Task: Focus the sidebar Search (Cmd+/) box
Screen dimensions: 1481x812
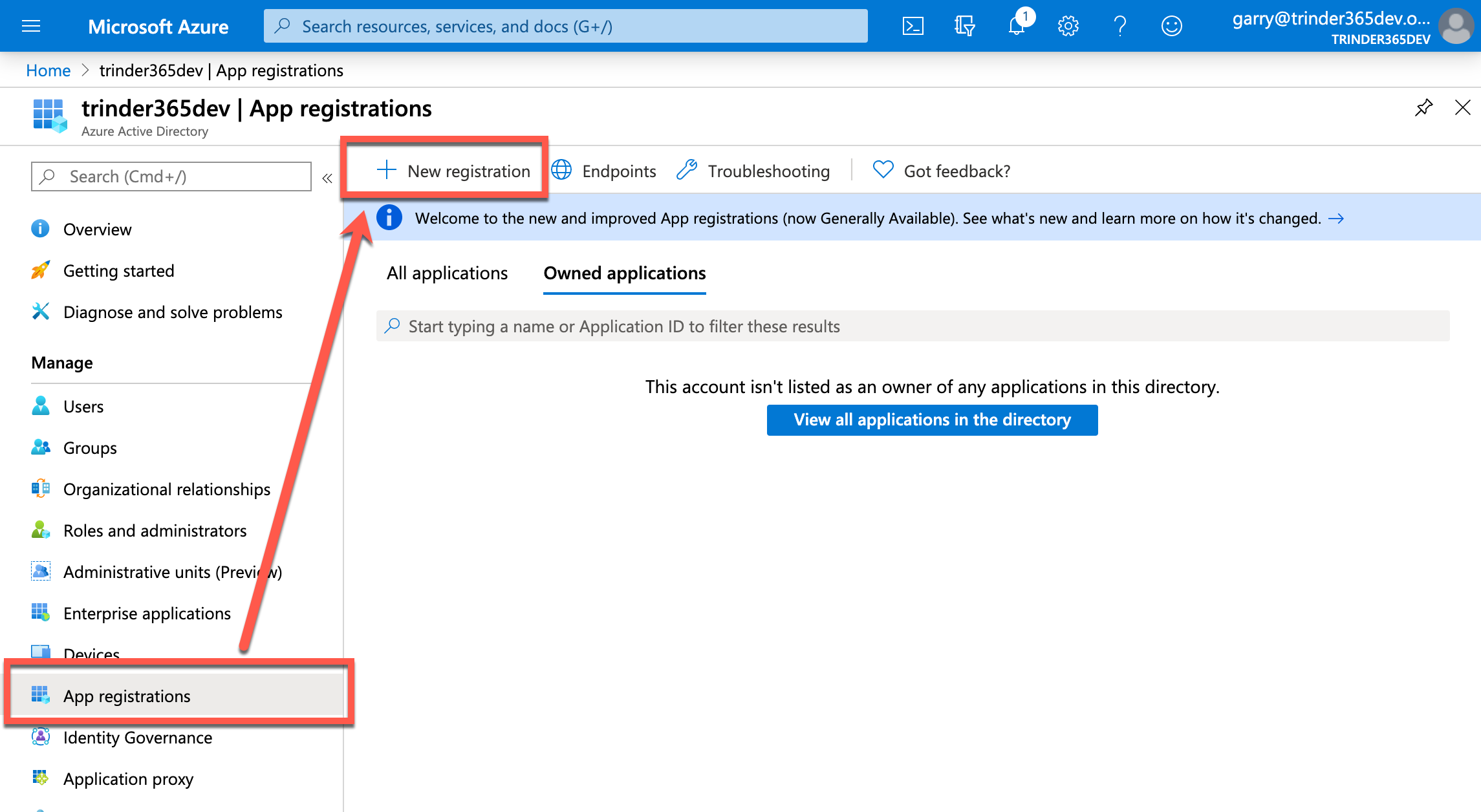Action: (x=171, y=176)
